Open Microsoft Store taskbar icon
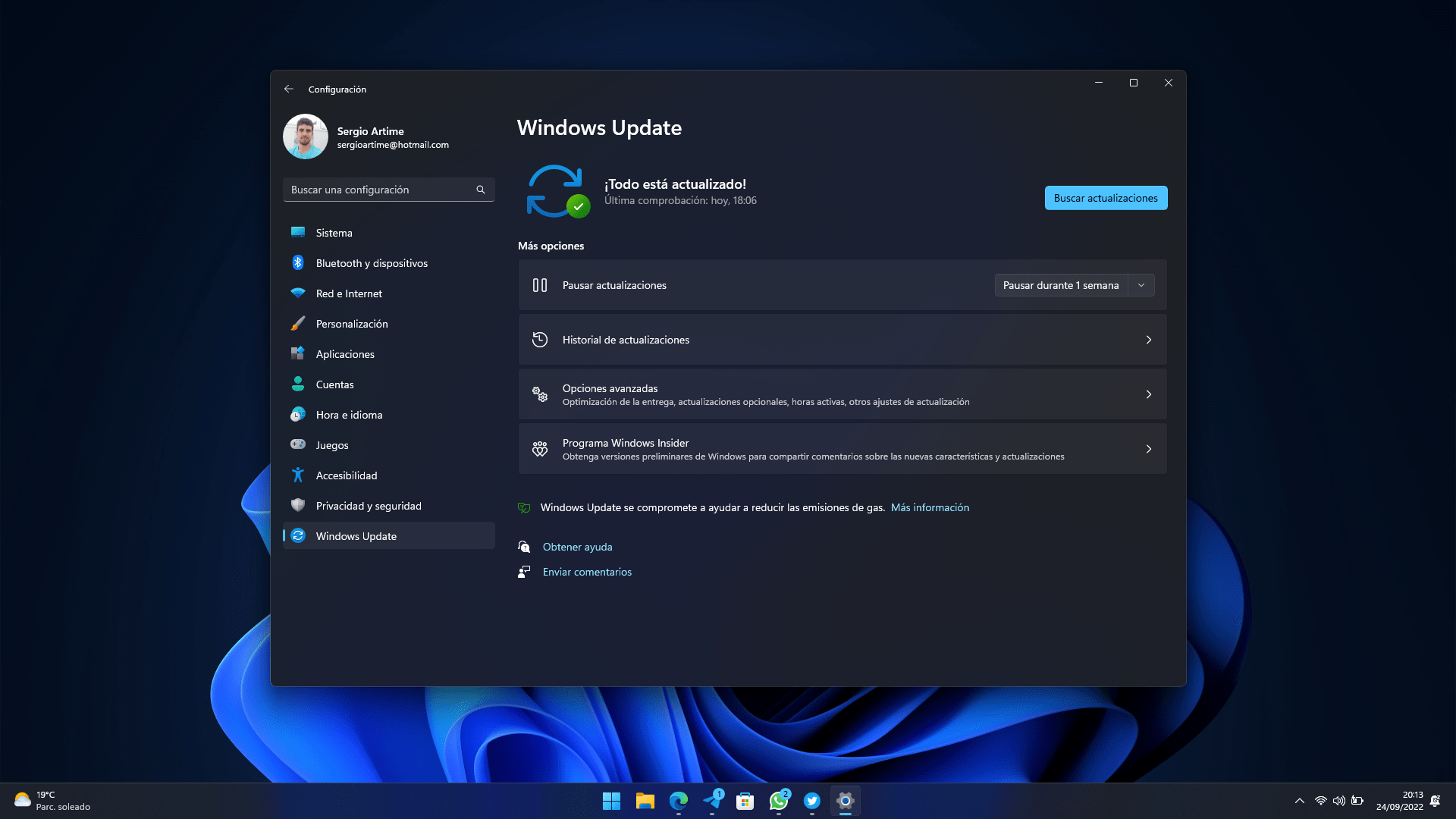The width and height of the screenshot is (1456, 819). click(745, 801)
